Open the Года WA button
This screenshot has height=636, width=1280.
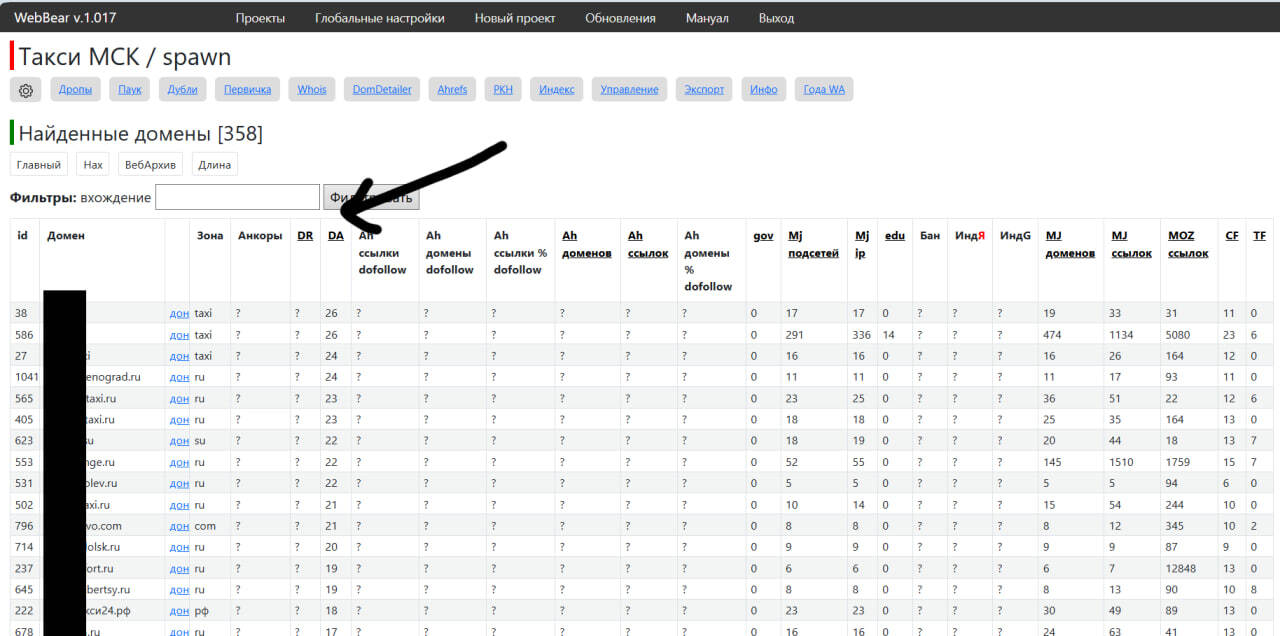[x=824, y=90]
